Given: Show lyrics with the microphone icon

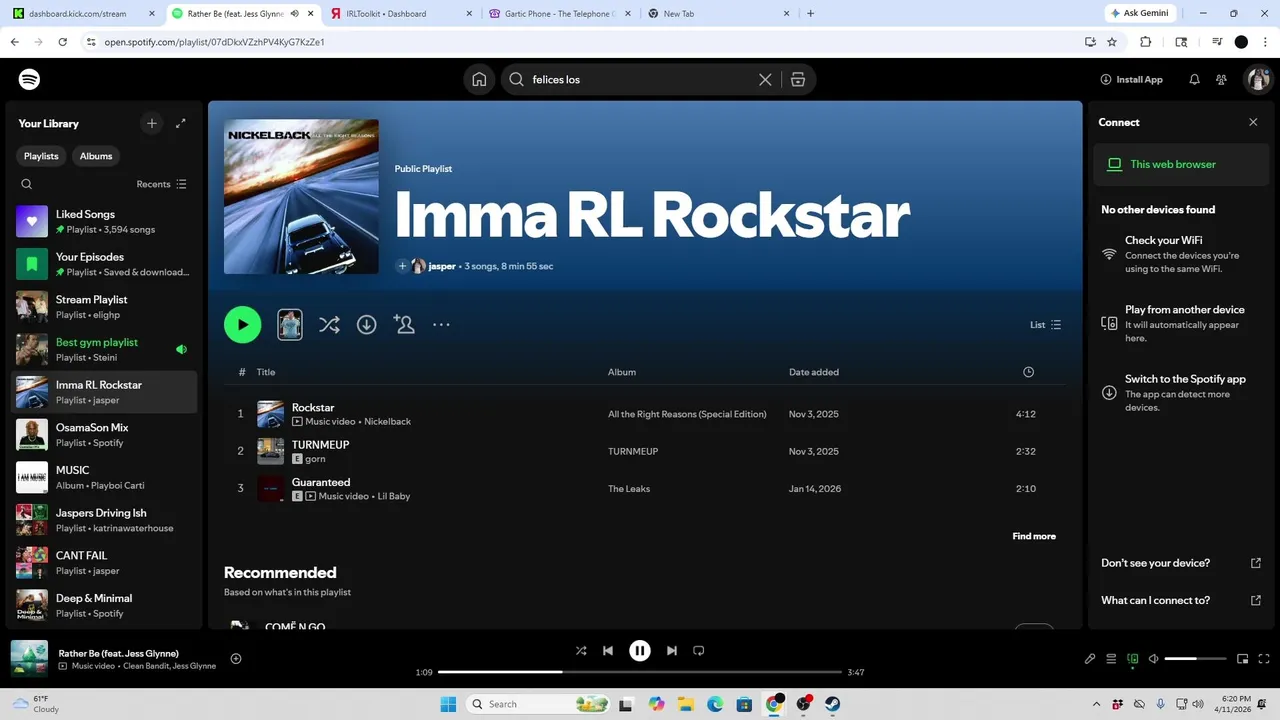Looking at the screenshot, I should click(x=1090, y=659).
